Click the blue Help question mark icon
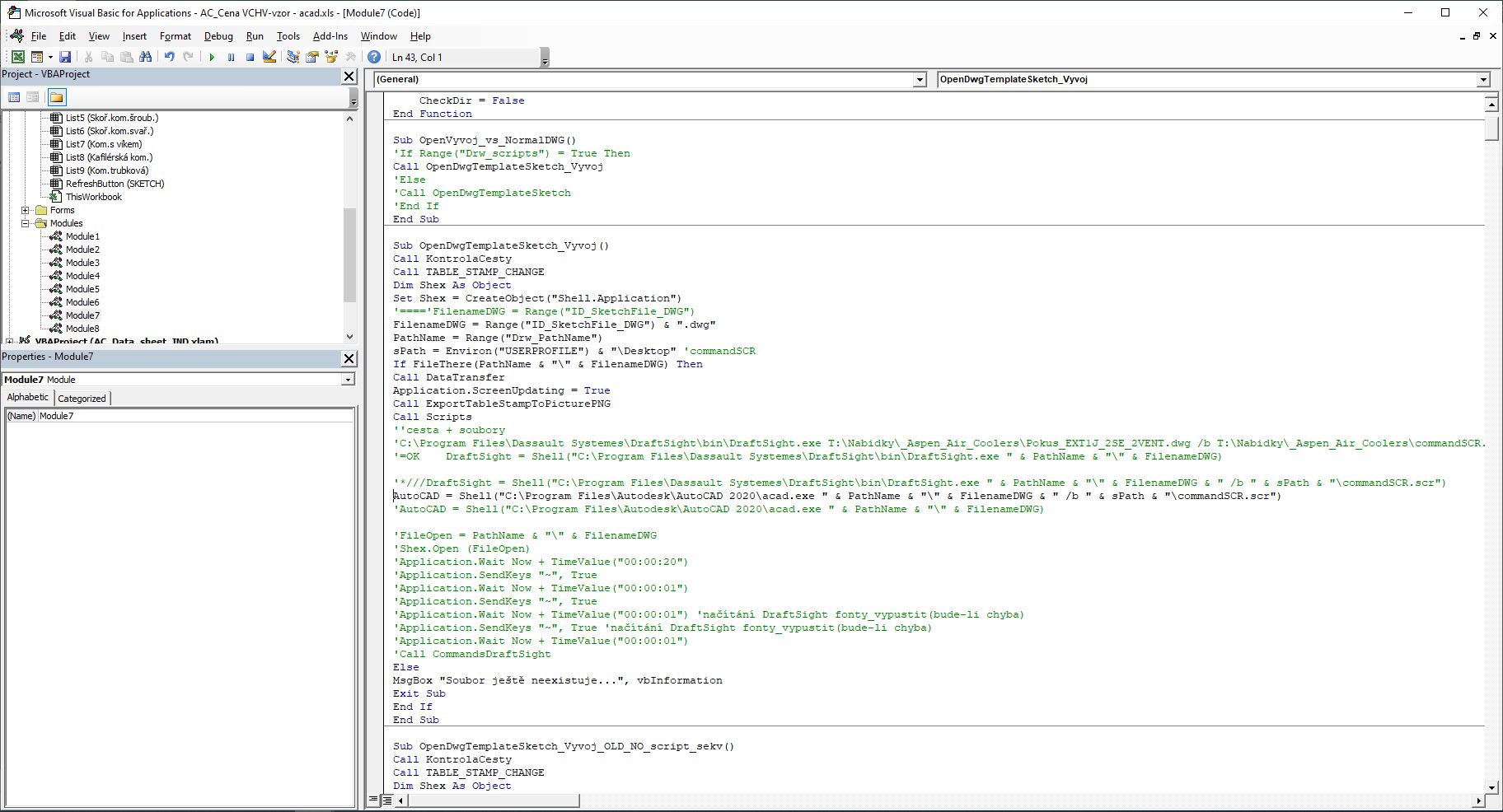Screen dimensions: 1503x812 tap(374, 57)
